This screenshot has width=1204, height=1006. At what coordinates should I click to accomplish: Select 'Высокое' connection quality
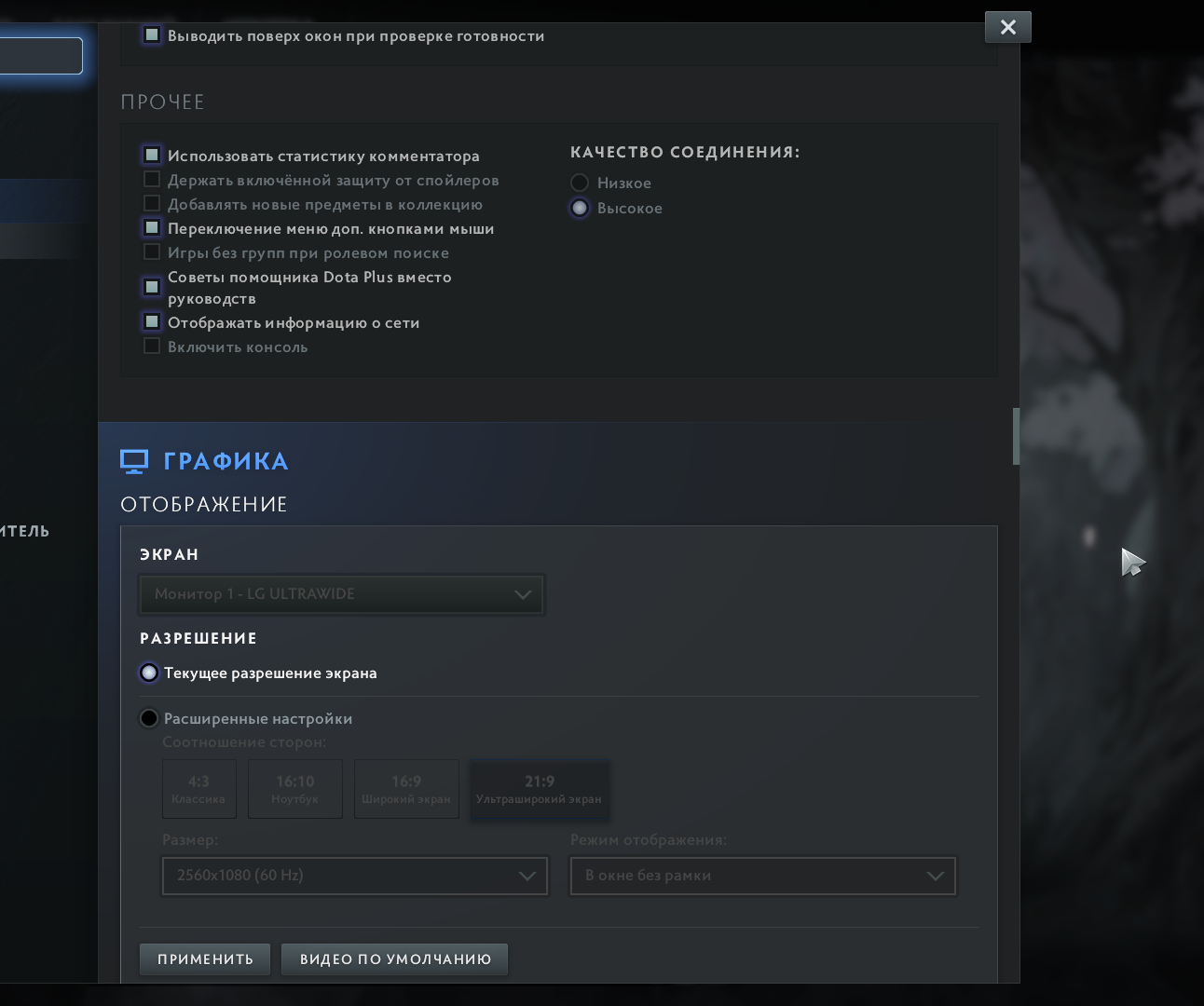pyautogui.click(x=580, y=208)
